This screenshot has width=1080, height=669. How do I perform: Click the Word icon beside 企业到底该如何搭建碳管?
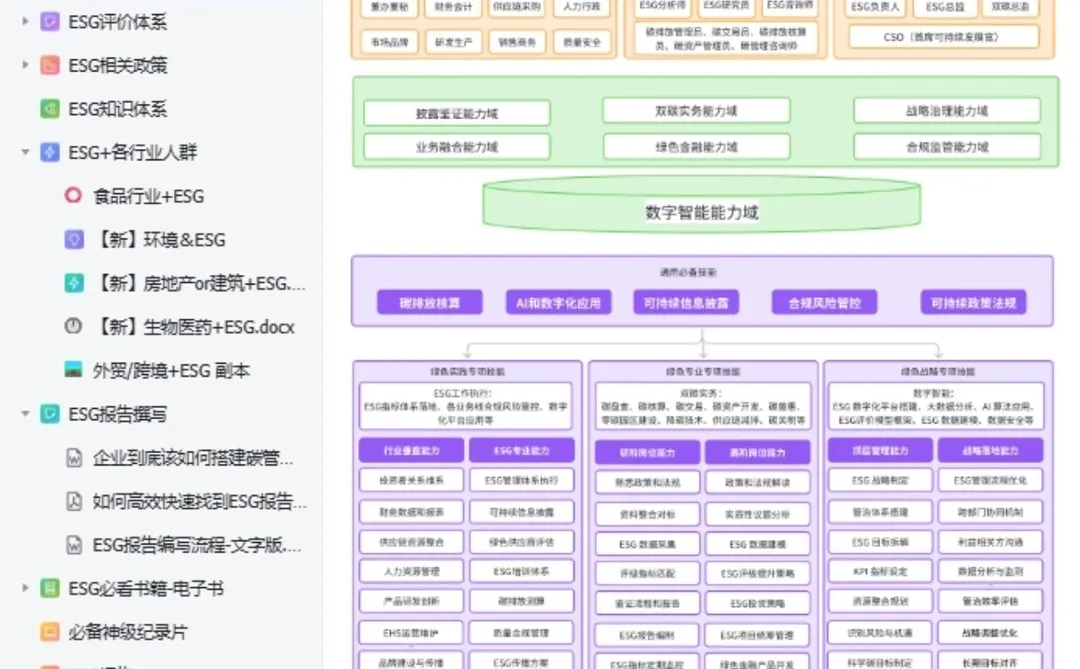[x=73, y=456]
